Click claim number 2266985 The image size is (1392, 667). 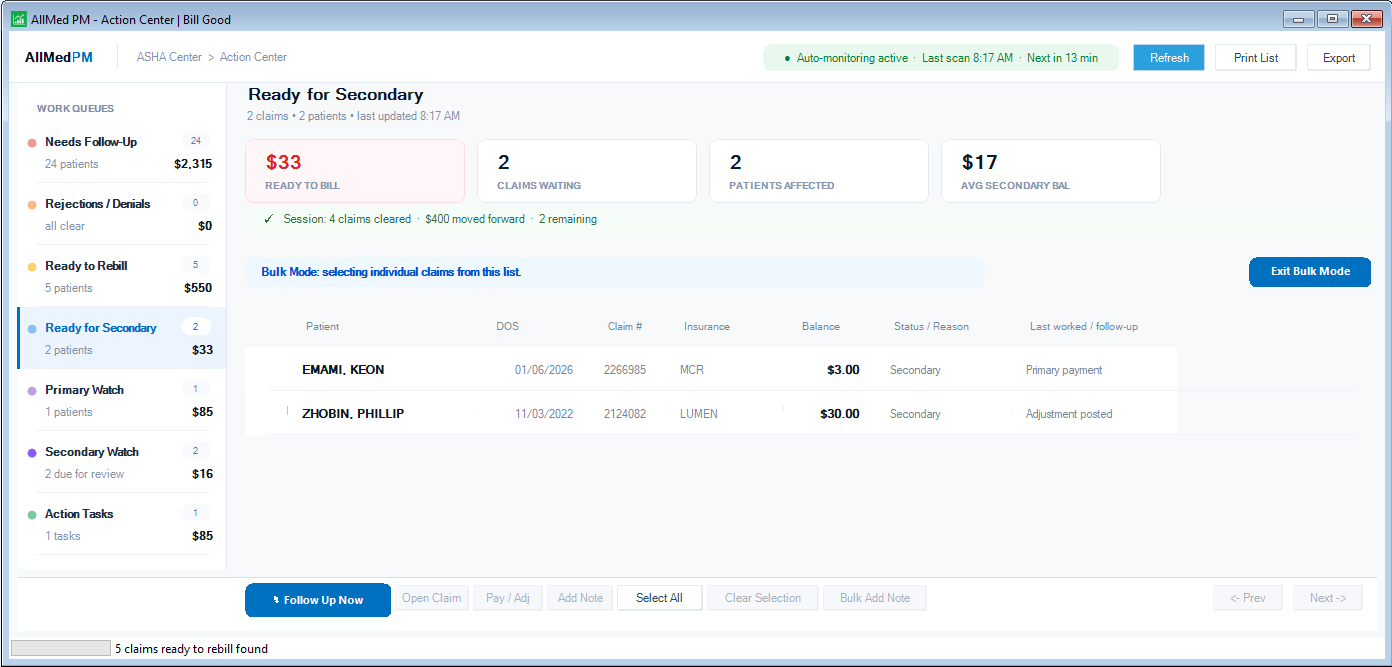[625, 370]
